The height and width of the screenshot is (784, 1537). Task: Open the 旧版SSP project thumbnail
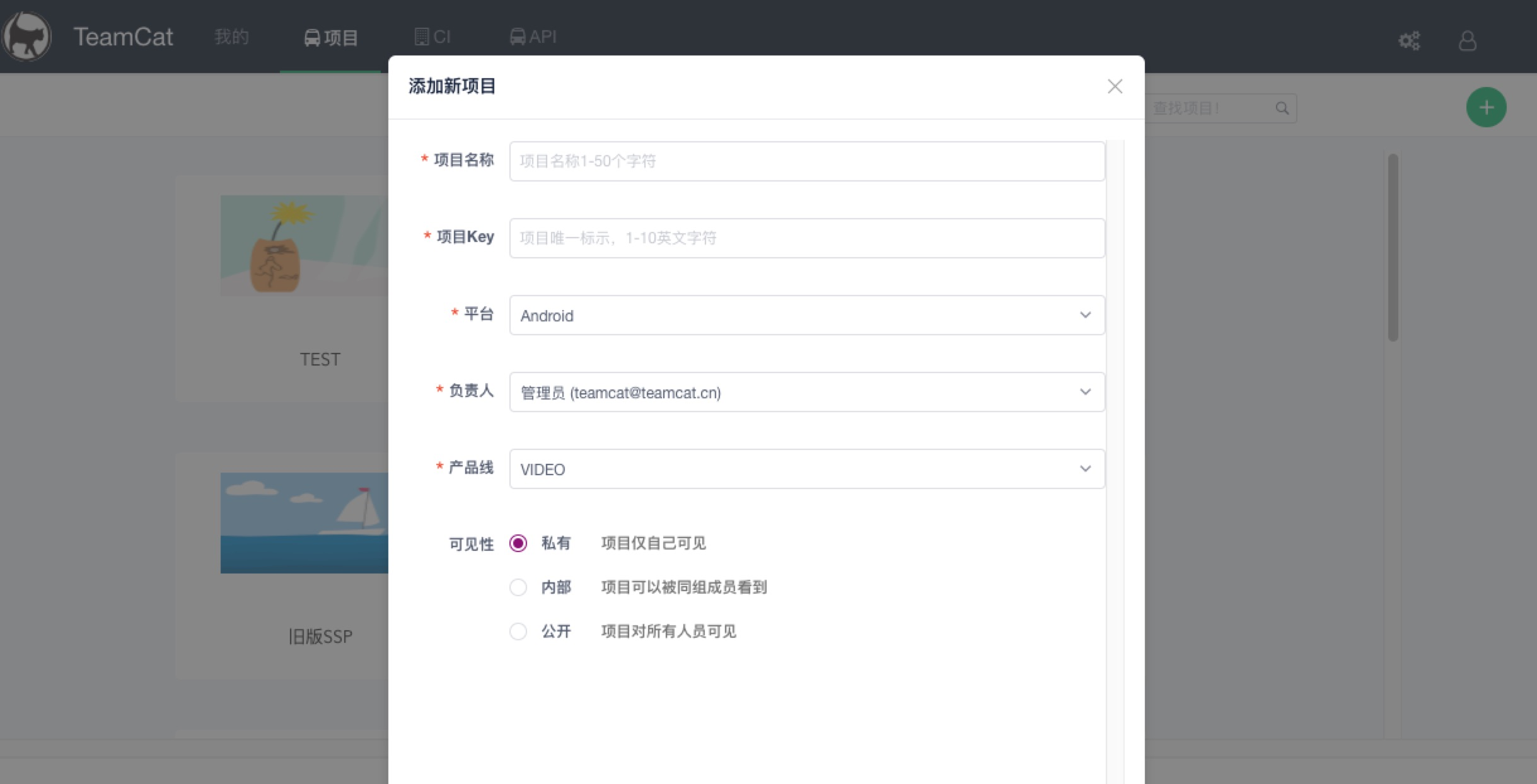click(x=304, y=522)
